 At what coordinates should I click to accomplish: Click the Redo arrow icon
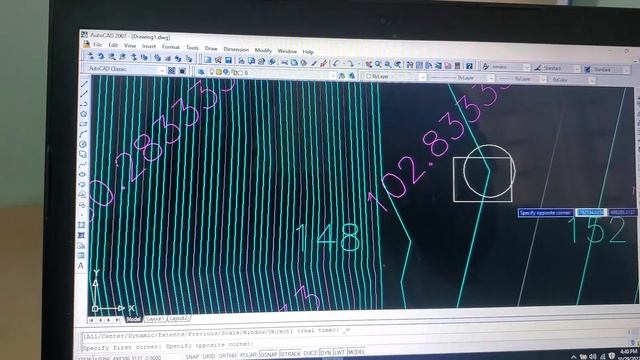[x=350, y=64]
